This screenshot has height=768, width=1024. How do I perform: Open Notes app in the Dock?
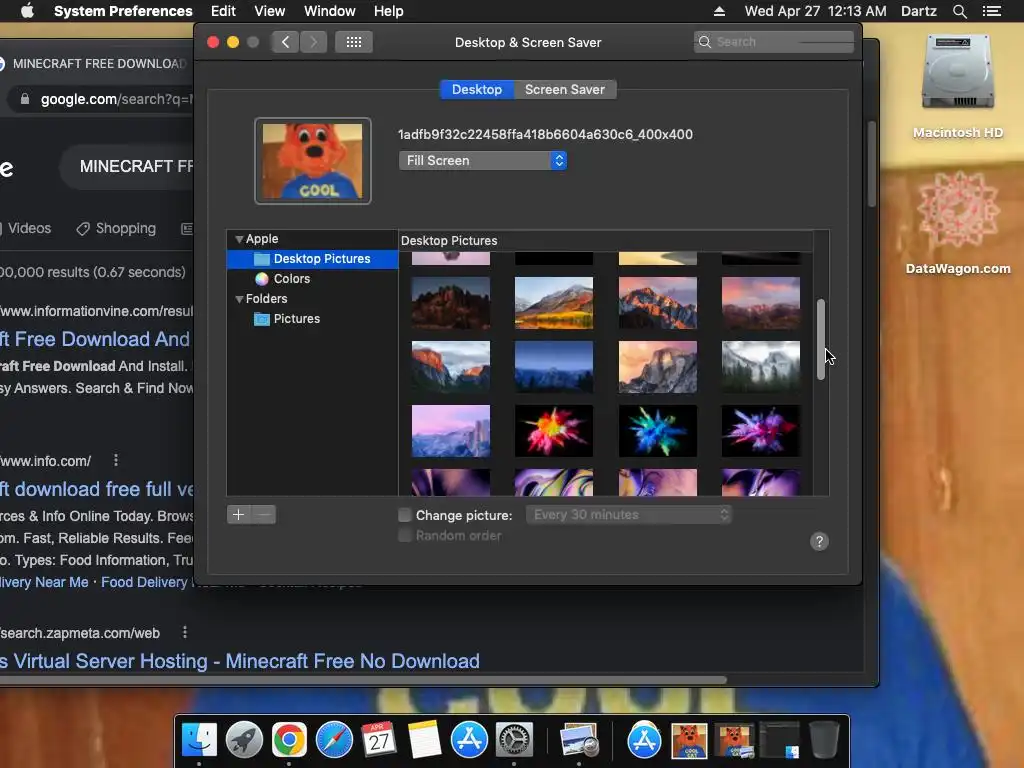(424, 741)
